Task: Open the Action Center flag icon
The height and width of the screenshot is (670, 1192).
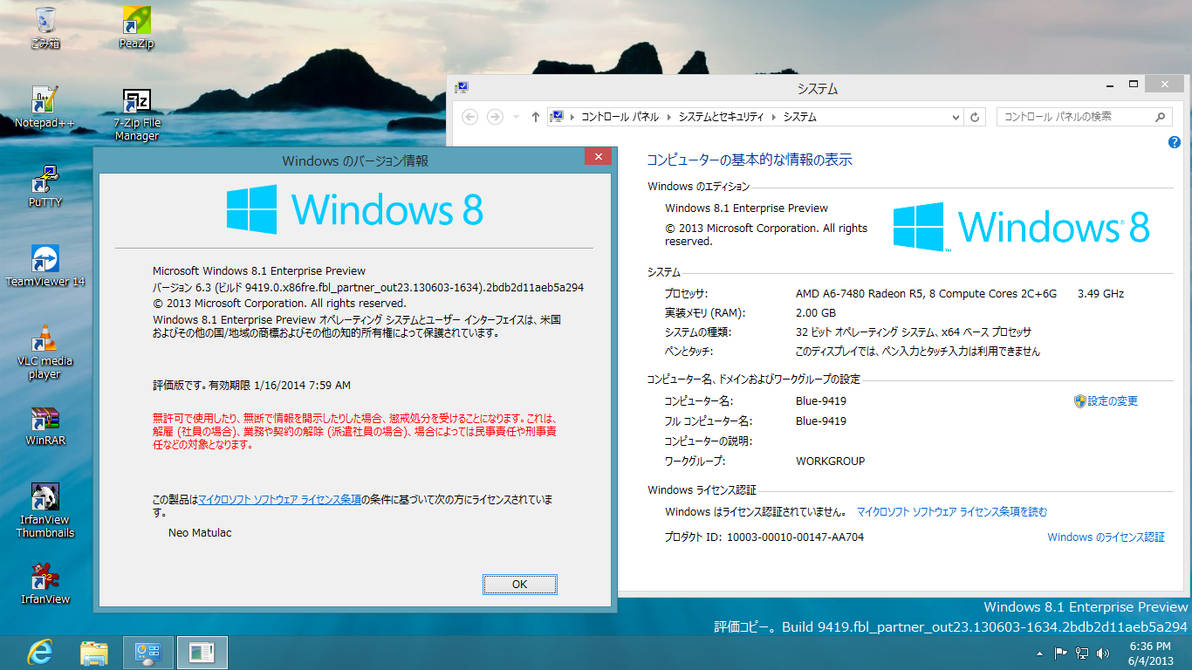Action: 1060,653
